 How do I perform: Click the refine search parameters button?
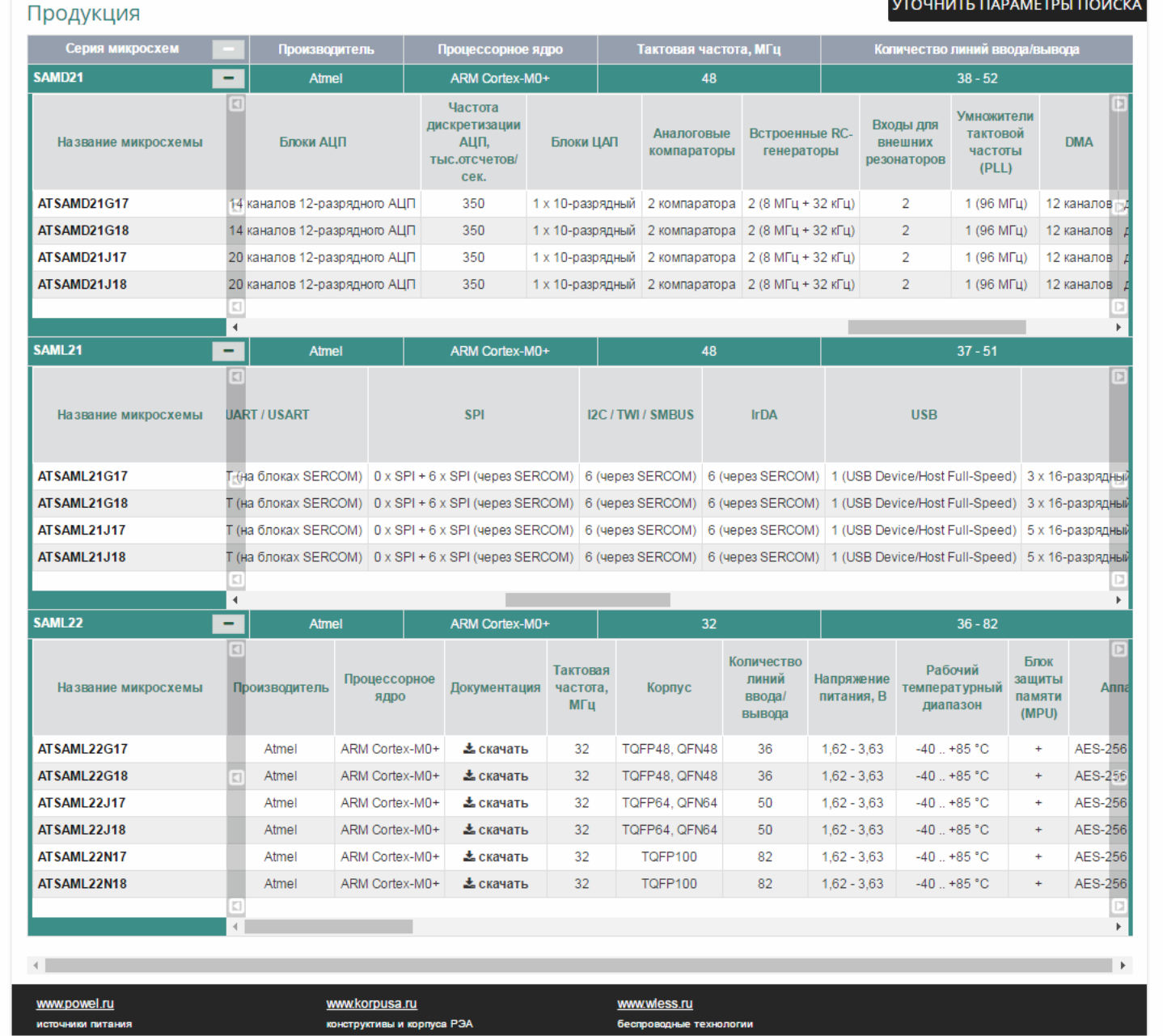point(1017,8)
